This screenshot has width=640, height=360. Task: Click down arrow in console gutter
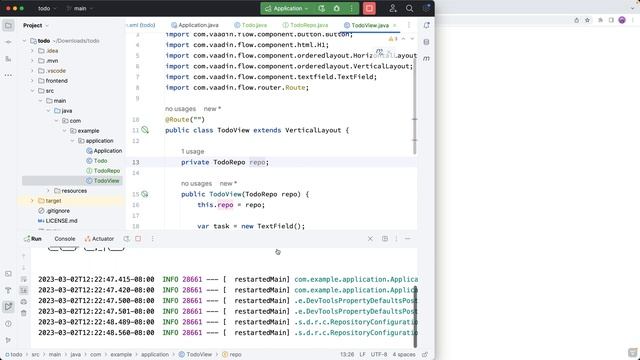point(24,268)
